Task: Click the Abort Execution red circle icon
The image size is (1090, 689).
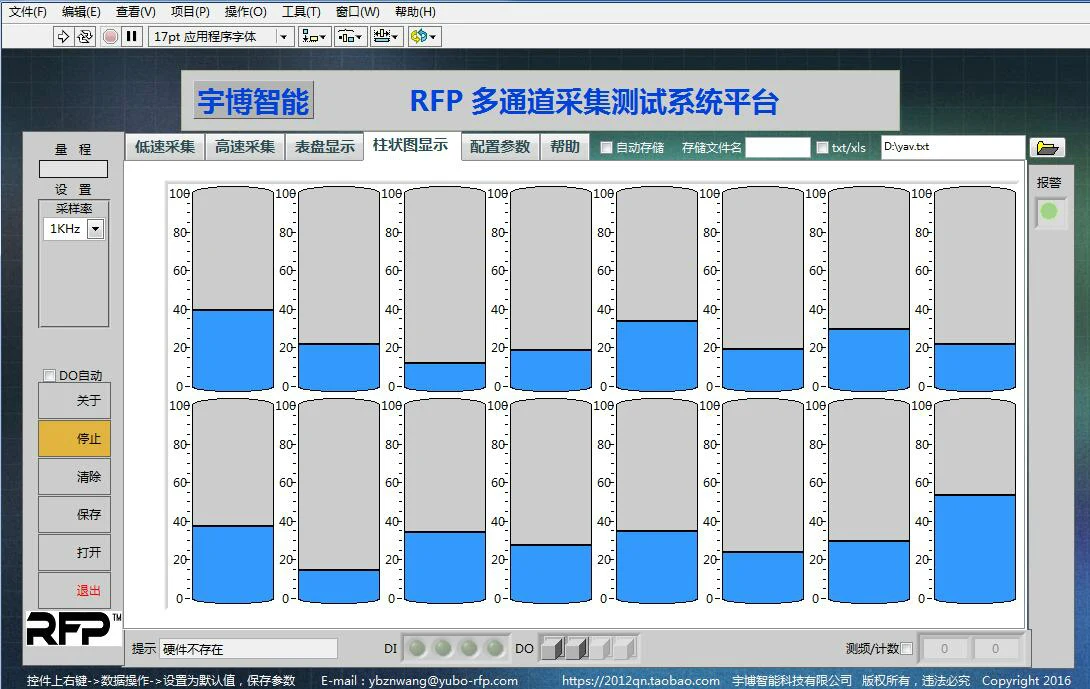Action: (x=110, y=36)
